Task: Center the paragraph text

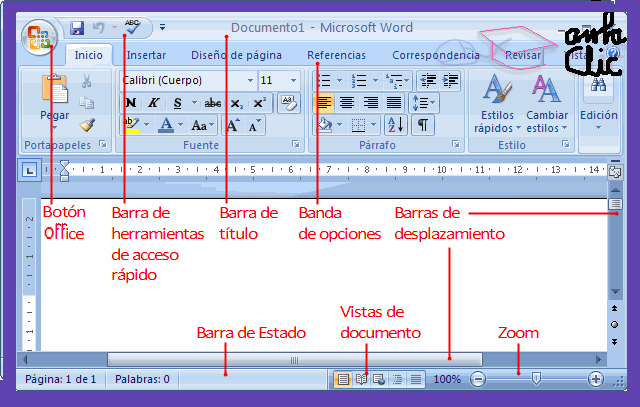Action: tap(347, 102)
